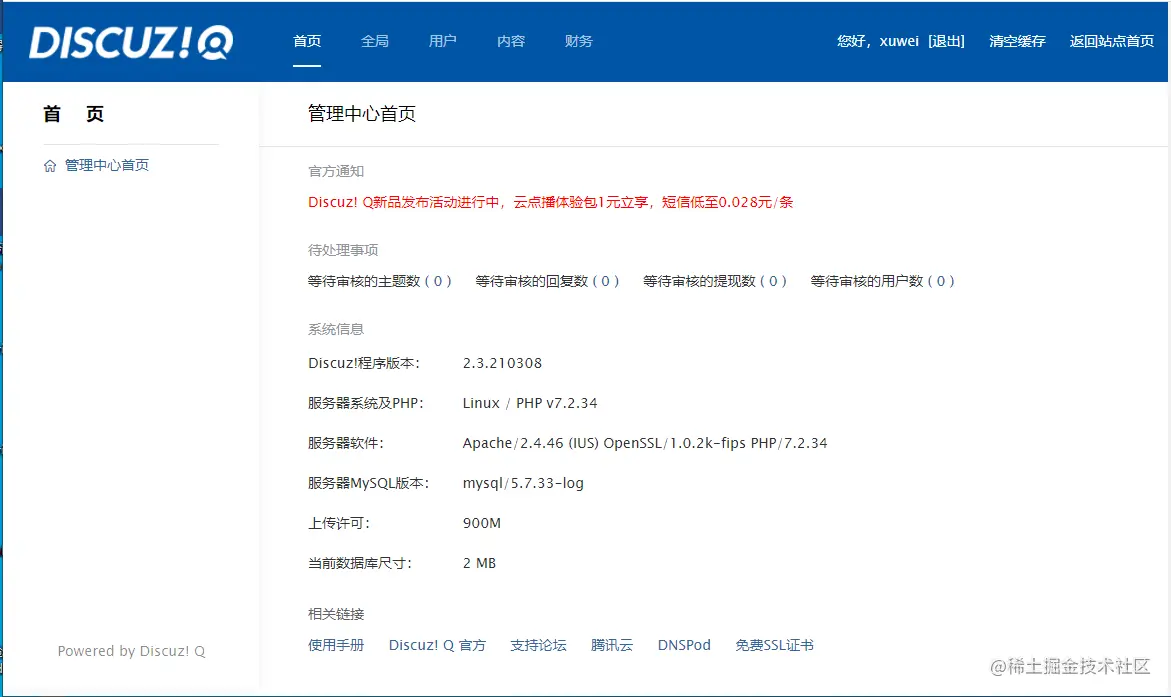The width and height of the screenshot is (1171, 697).
Task: View 等待审核的提现数 pending items
Action: click(x=715, y=282)
